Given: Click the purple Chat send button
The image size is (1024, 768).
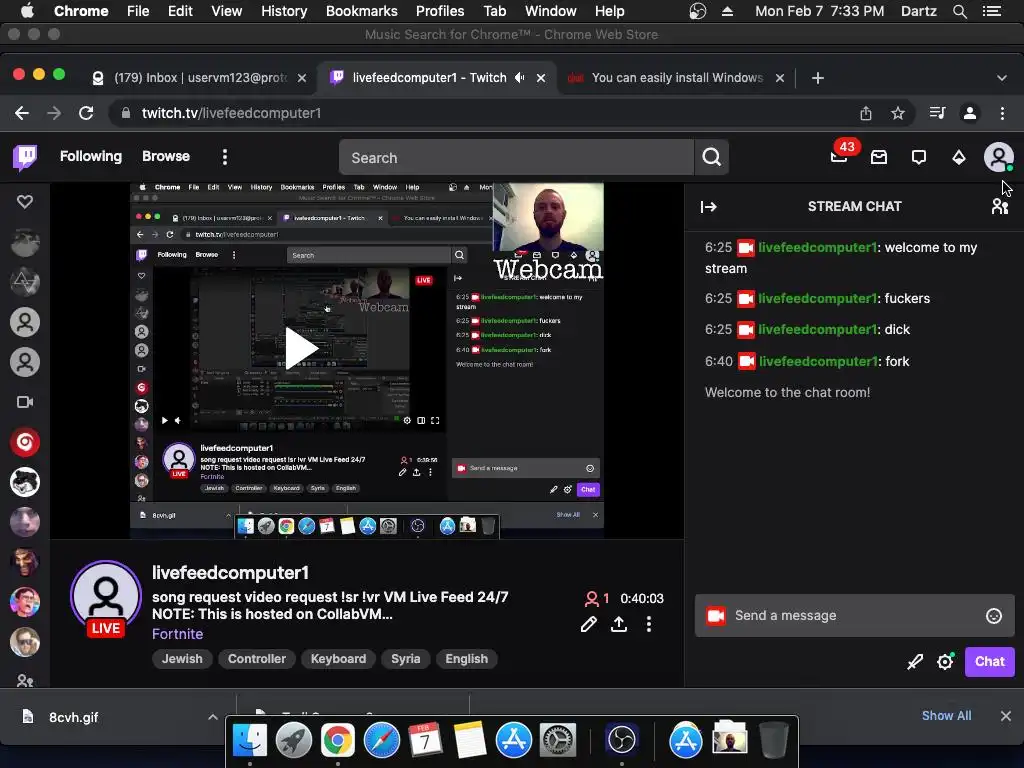Looking at the screenshot, I should [989, 662].
